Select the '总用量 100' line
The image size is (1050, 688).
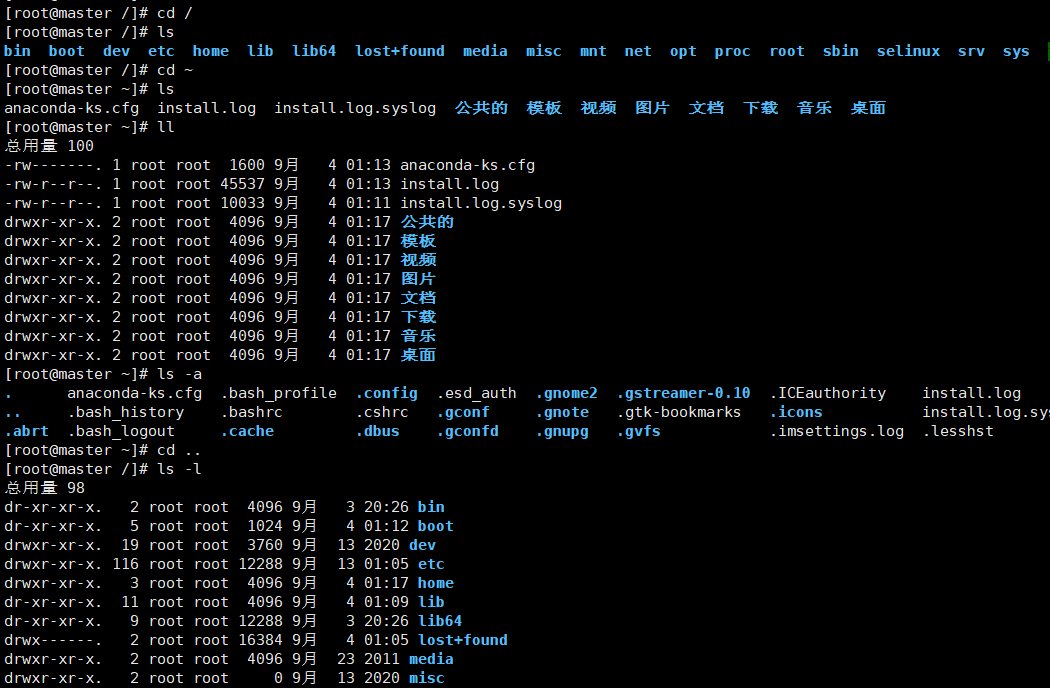tap(49, 145)
